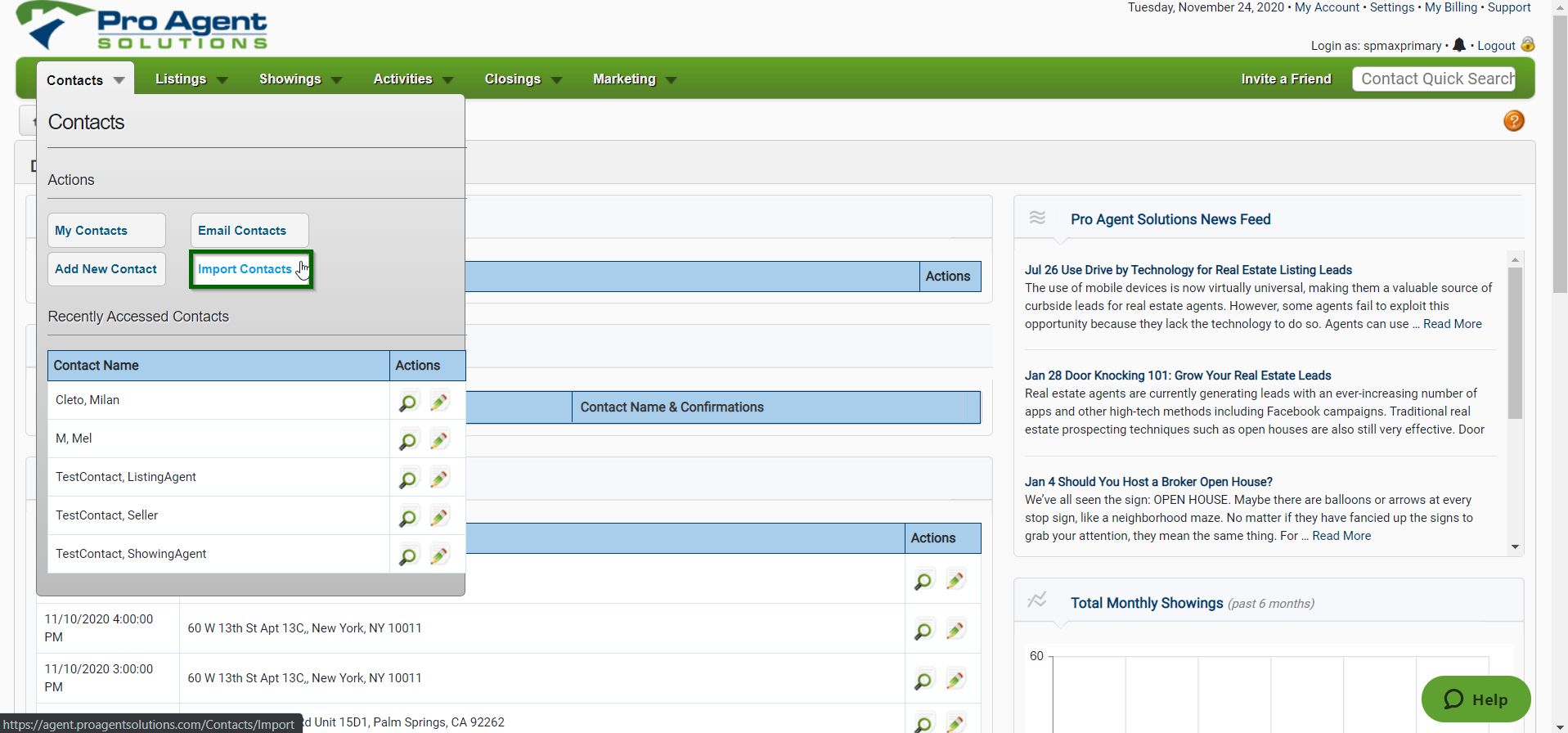
Task: Click Invite a Friend link
Action: point(1286,79)
